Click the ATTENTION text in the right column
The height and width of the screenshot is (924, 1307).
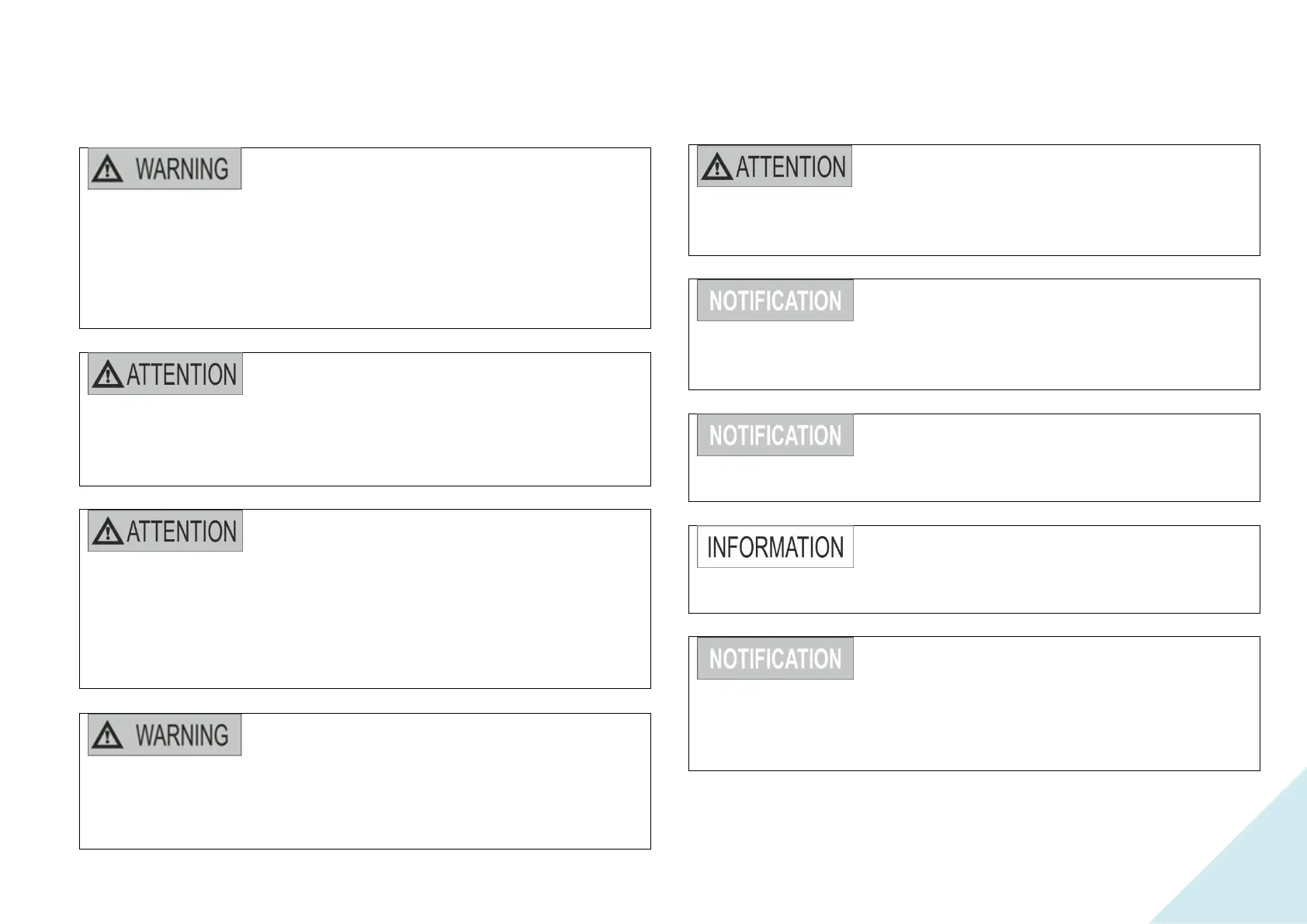[x=791, y=167]
